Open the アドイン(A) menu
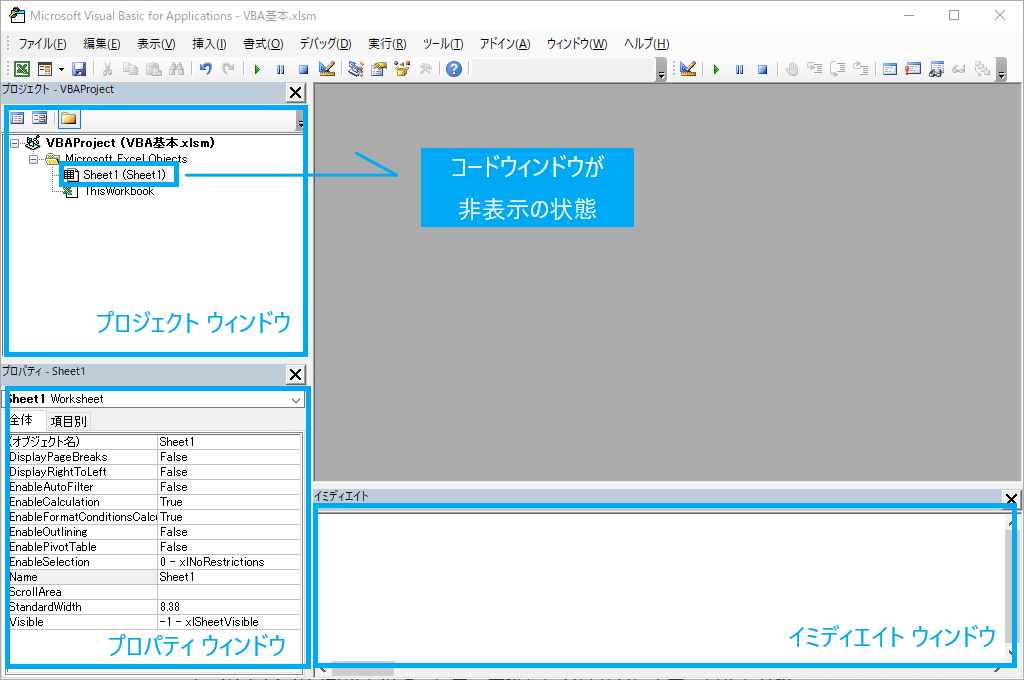Screen dimensions: 1024x680 [x=505, y=44]
